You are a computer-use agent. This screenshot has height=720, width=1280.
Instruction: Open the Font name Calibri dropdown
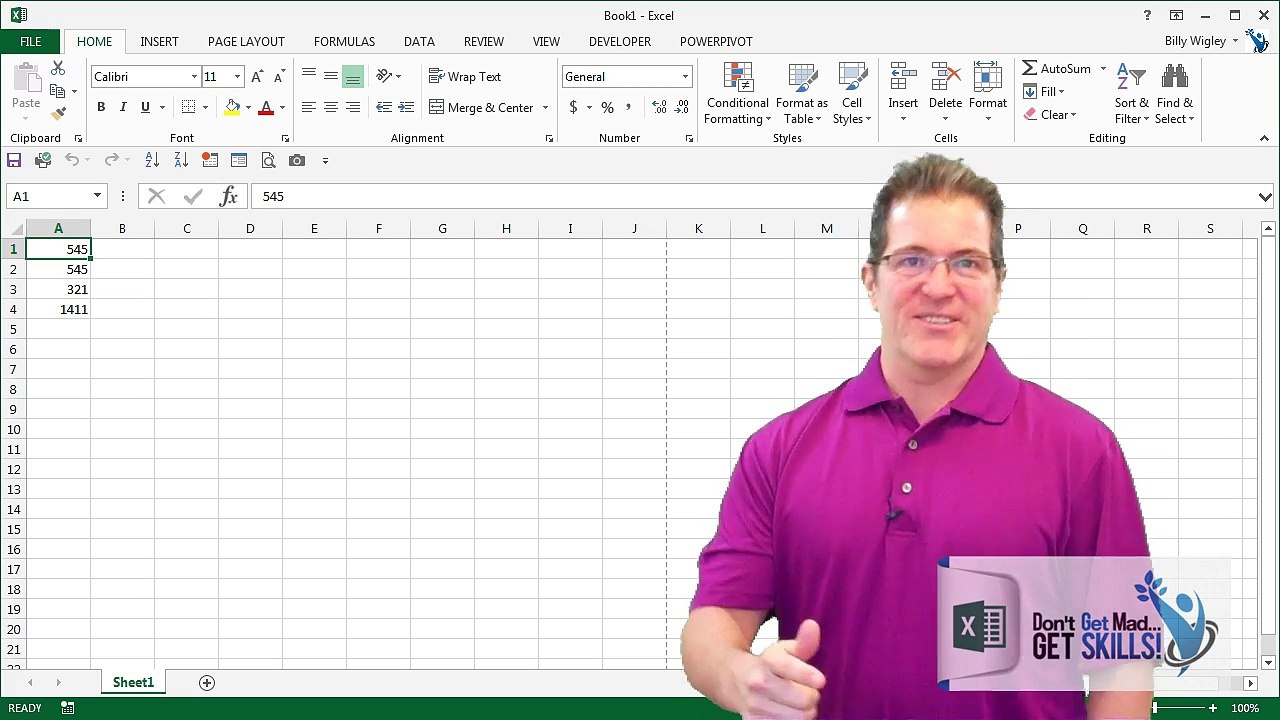pyautogui.click(x=194, y=77)
